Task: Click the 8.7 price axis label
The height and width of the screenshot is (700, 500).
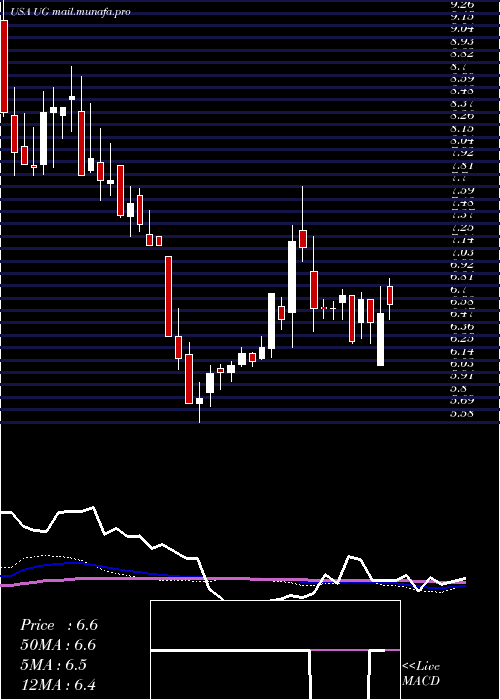Action: click(x=460, y=67)
